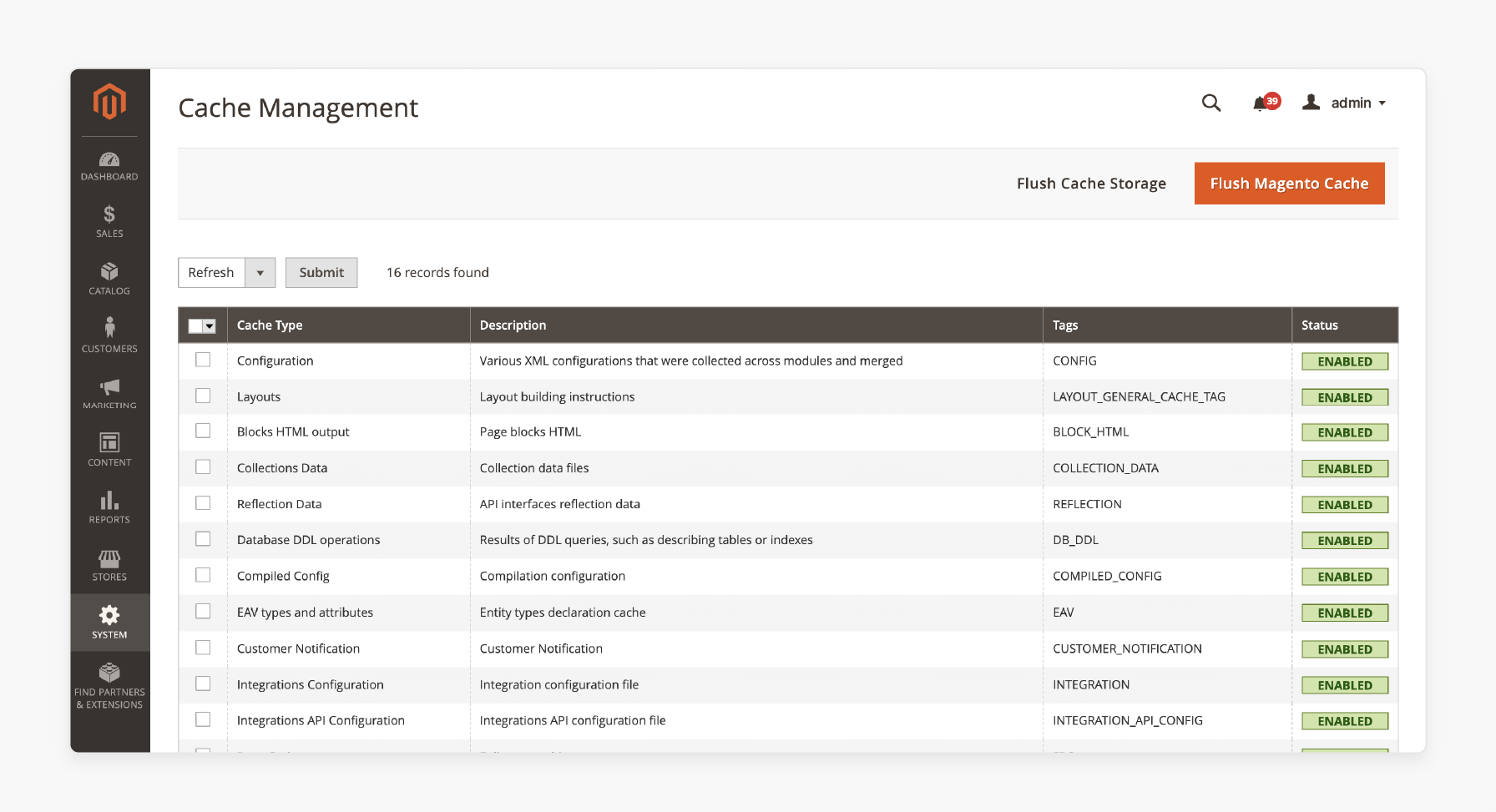This screenshot has height=812, width=1496.
Task: Click the CUSTOMER_NOTIFICATION tag cell
Action: tap(1127, 648)
